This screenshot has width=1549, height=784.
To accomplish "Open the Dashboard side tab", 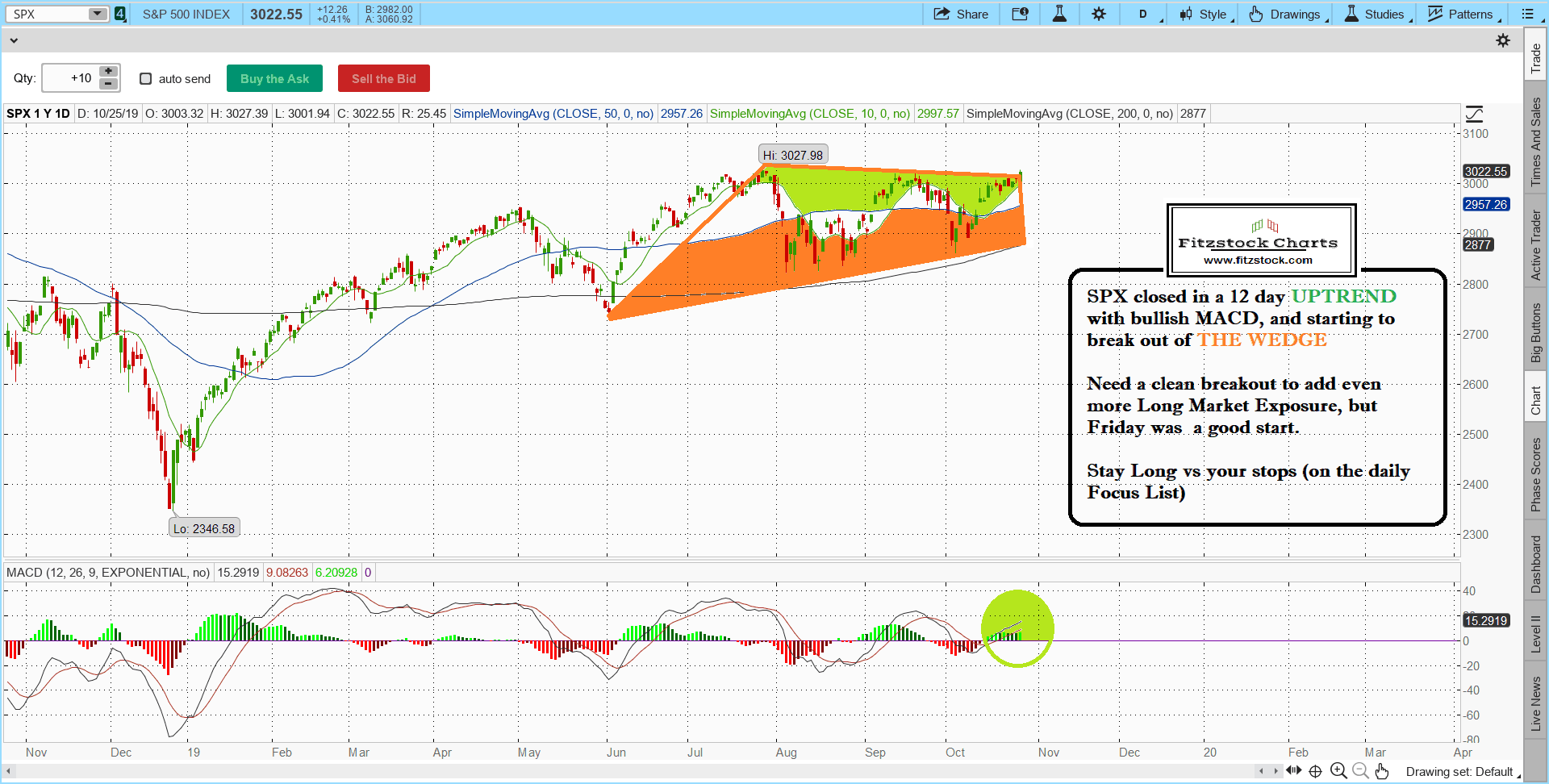I will click(1535, 564).
